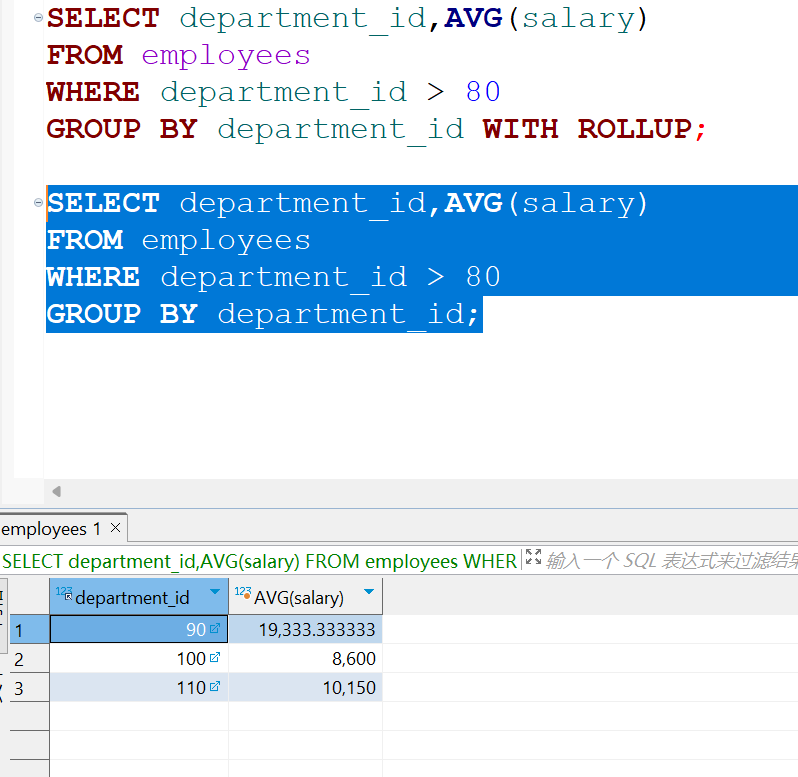
Task: Collapse the highlighted second SELECT statement fold
Action: pos(38,204)
